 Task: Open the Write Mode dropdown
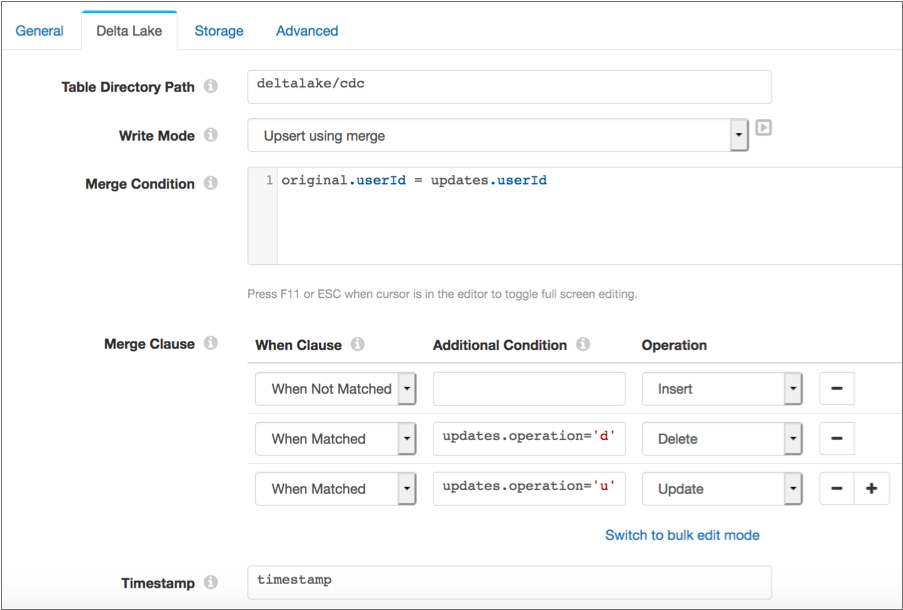(498, 135)
